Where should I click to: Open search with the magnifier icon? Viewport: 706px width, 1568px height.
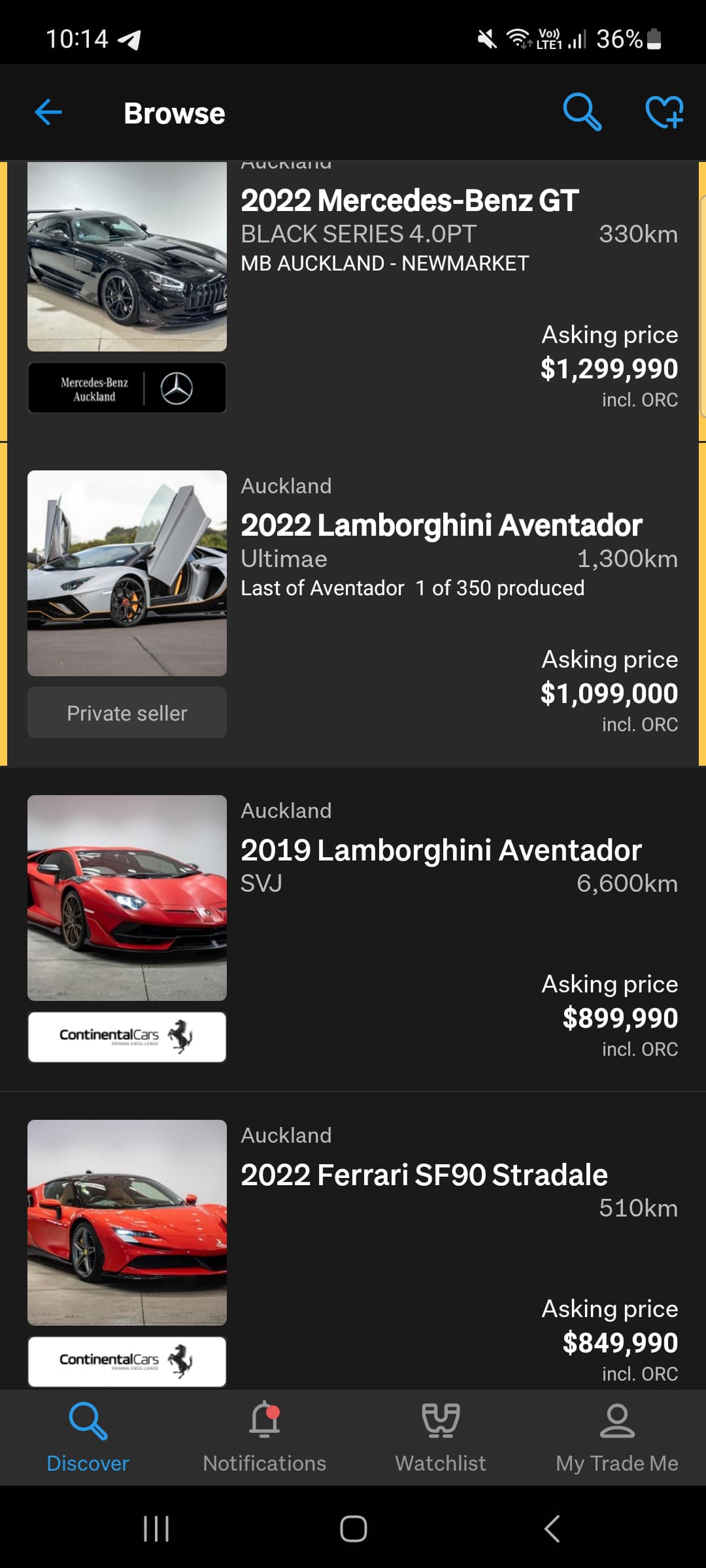tap(582, 112)
